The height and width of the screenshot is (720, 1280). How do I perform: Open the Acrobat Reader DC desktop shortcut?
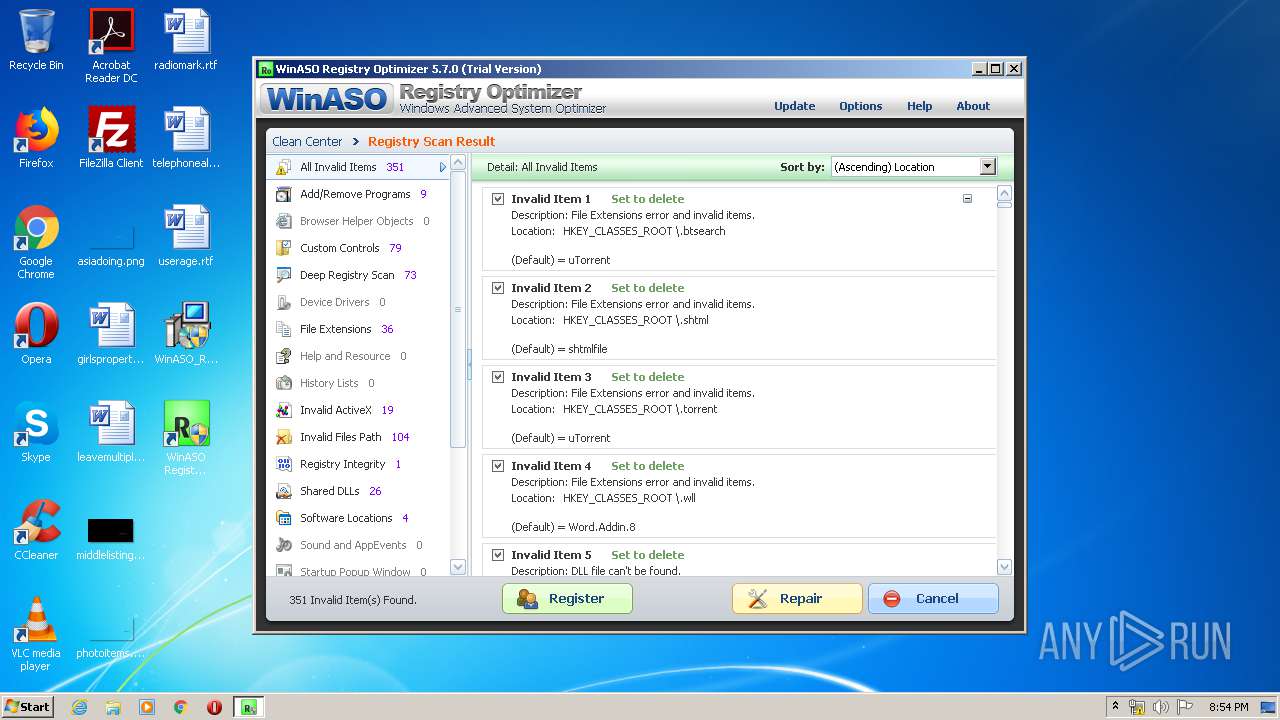111,46
